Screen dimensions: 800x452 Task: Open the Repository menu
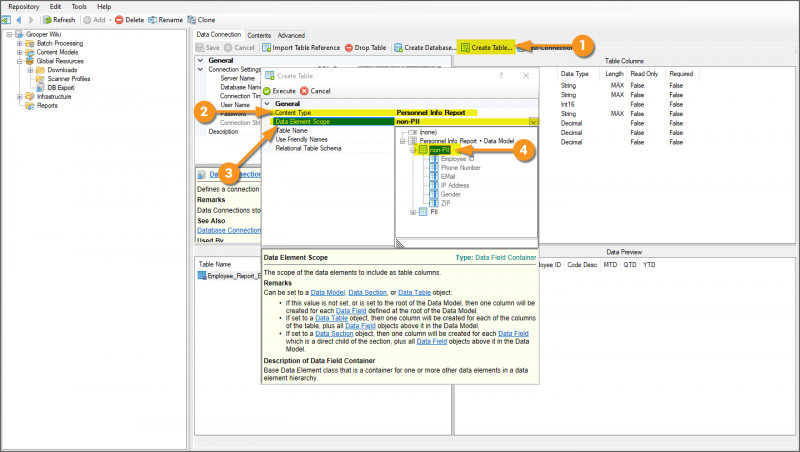tap(23, 7)
